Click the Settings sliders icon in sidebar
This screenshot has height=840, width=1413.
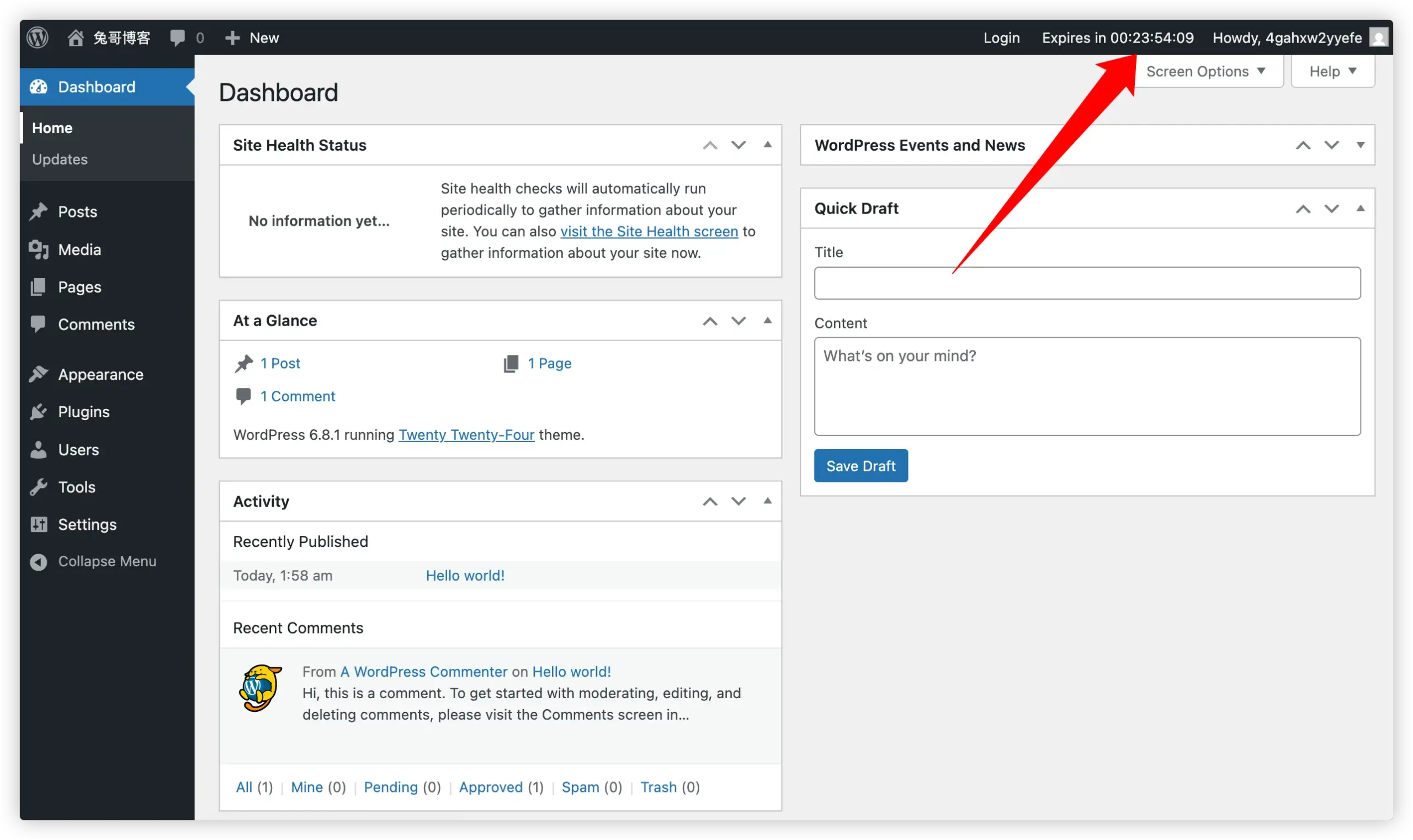point(39,524)
